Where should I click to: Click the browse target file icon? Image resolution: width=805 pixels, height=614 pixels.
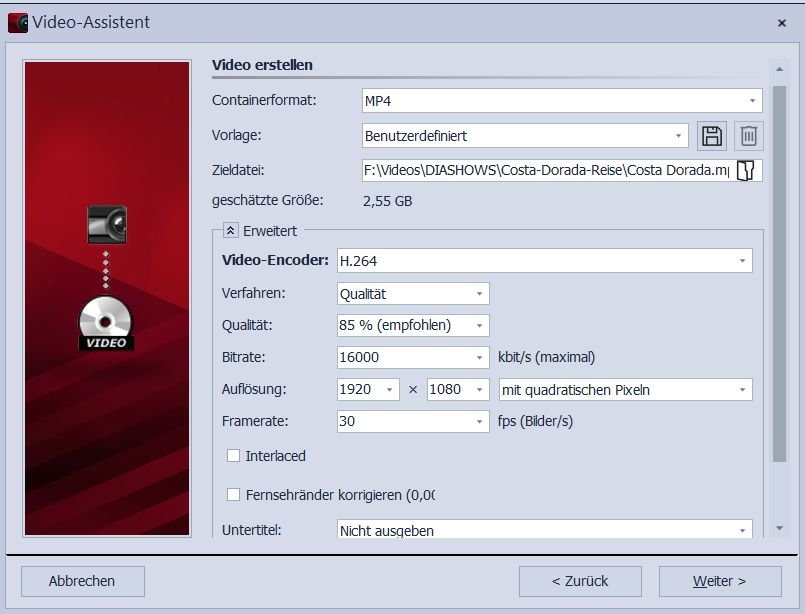746,170
